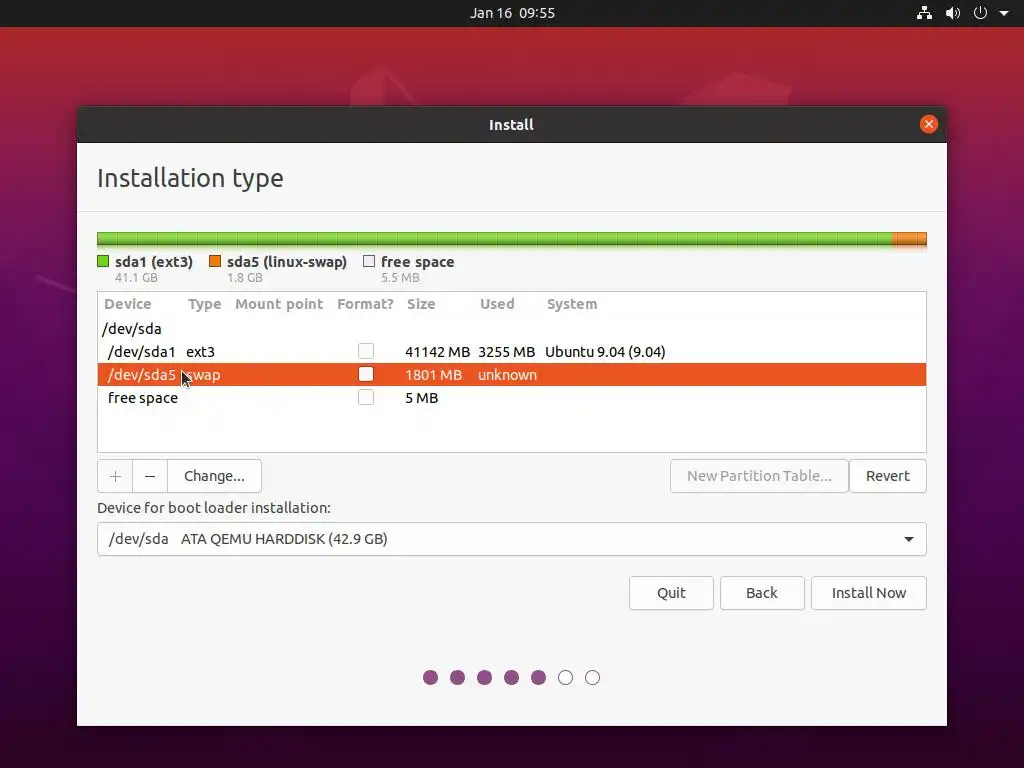Toggle the format checkbox for /dev/sda1
The image size is (1024, 768).
(366, 351)
